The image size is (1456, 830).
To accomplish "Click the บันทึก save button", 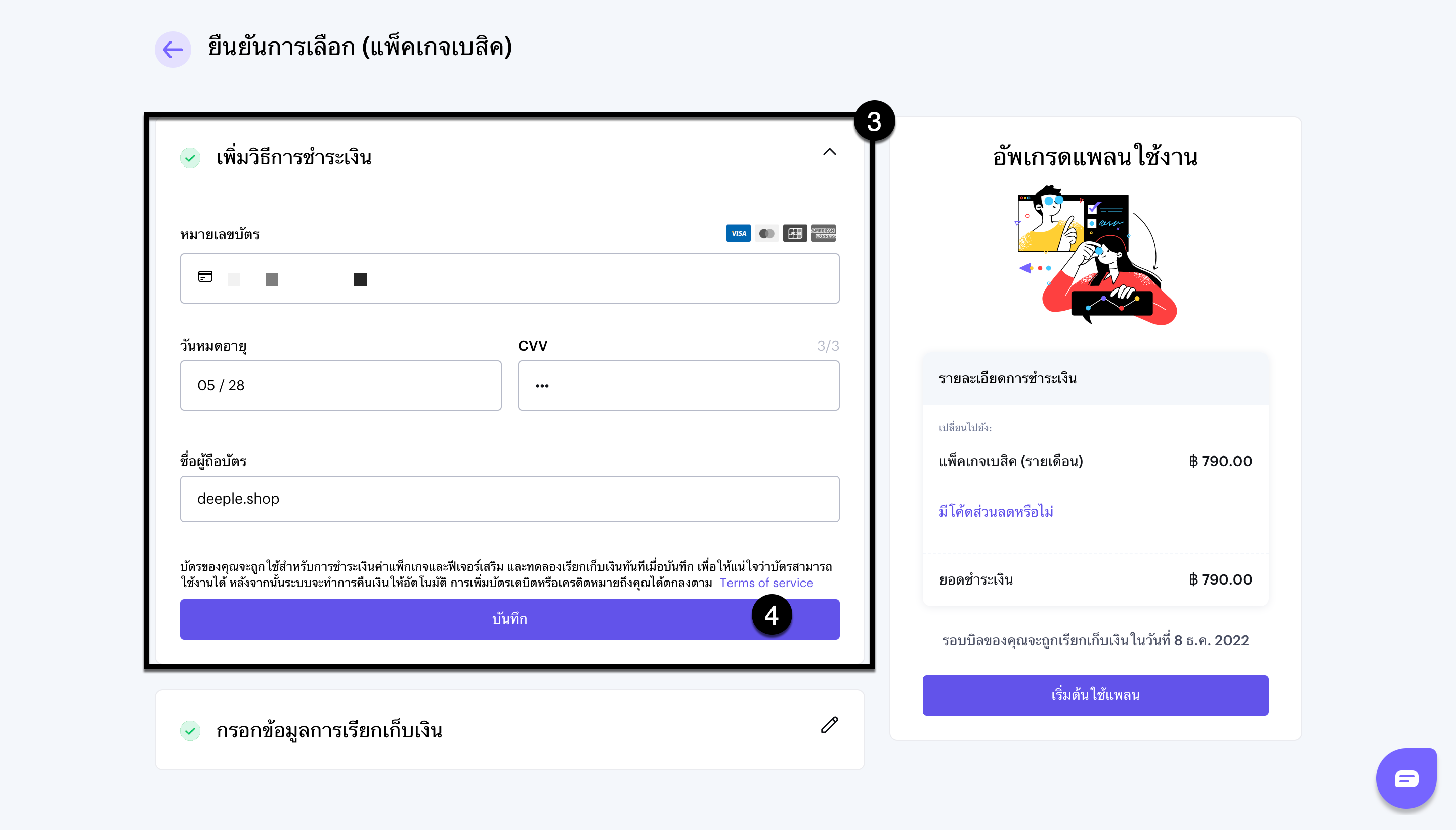I will tap(509, 619).
